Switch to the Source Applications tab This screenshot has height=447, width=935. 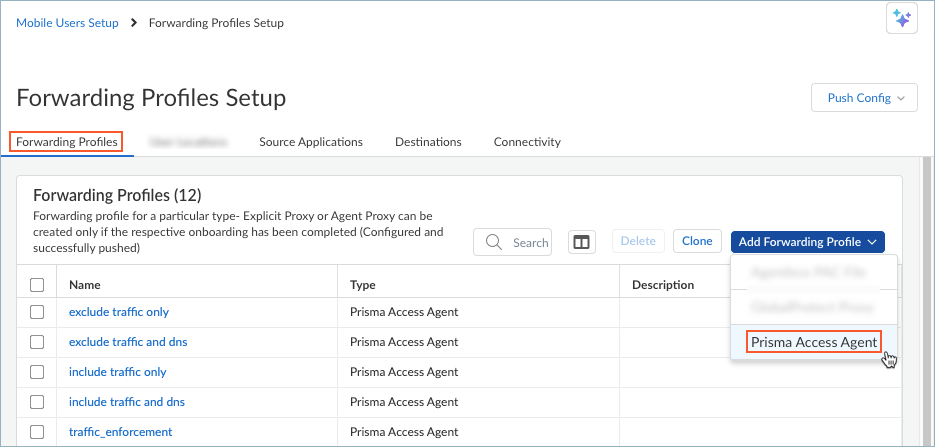310,142
